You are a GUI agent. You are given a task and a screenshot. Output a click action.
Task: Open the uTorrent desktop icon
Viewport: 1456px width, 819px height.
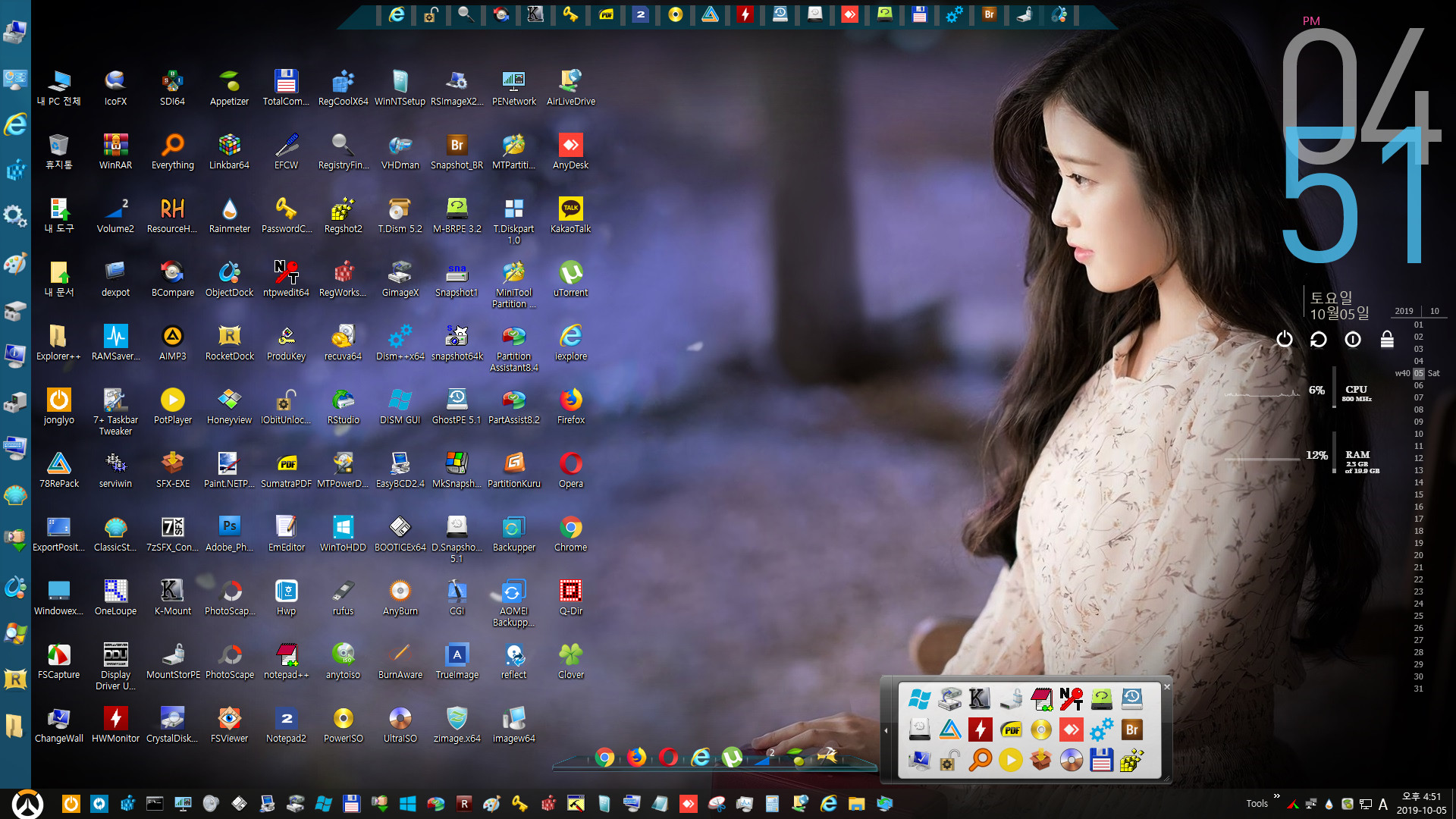(x=570, y=278)
